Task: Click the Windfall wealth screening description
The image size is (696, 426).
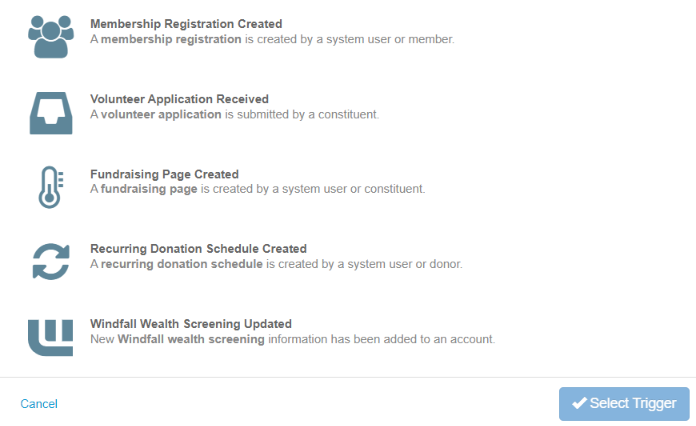Action: click(293, 339)
